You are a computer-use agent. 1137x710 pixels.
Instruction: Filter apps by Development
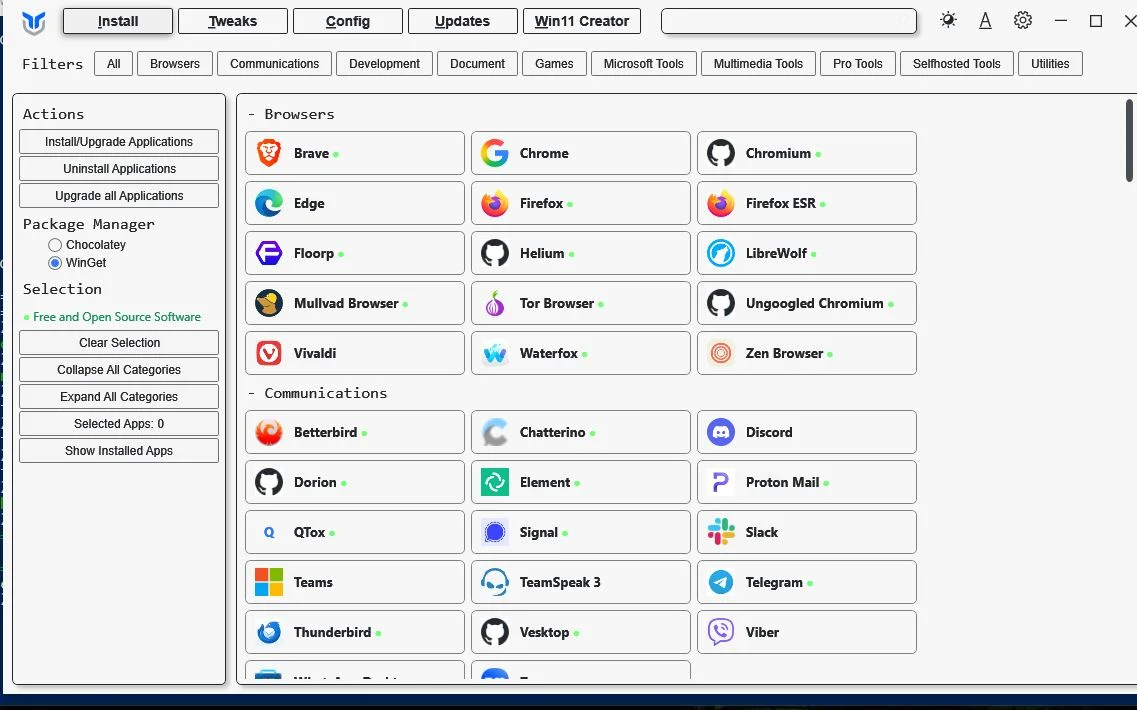point(384,64)
